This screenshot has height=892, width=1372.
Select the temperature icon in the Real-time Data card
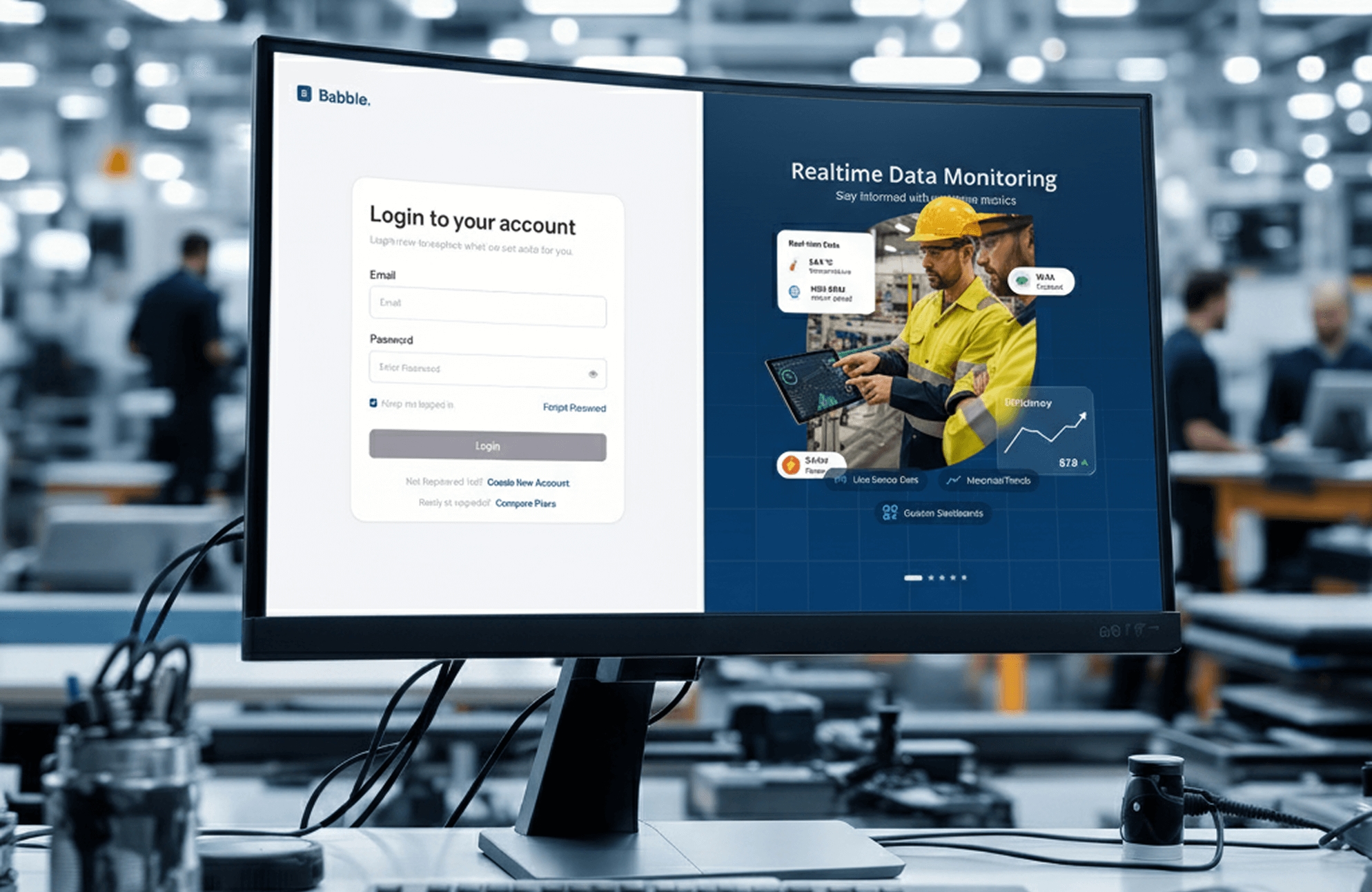(x=793, y=266)
